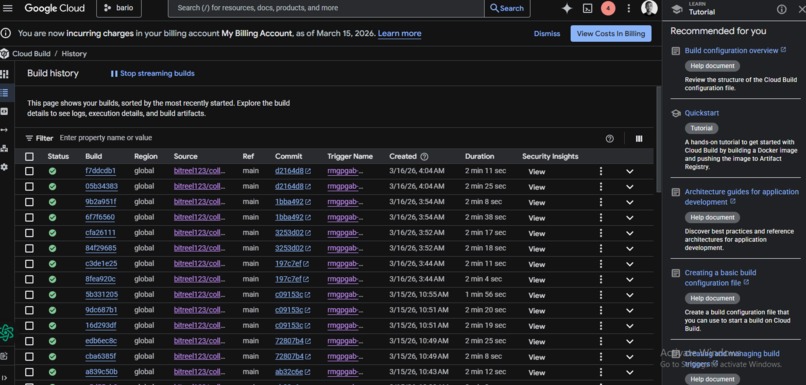Check the box for build 8fea920c
Viewport: 806px width, 385px height.
pos(29,279)
